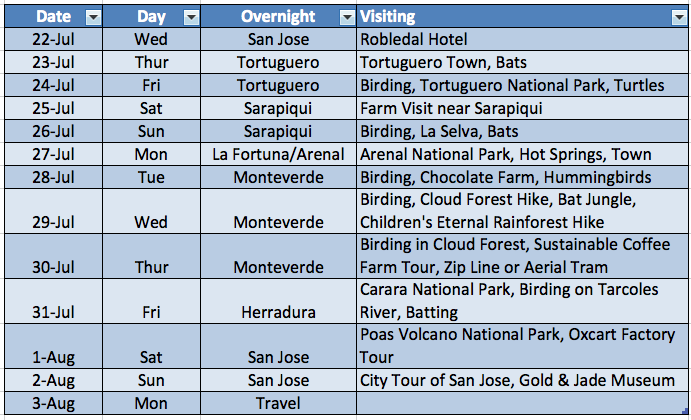Open the Date column filter dropdown
691x420 pixels.
pyautogui.click(x=93, y=17)
